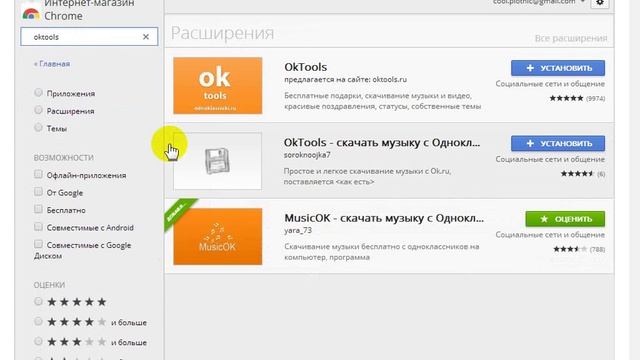Click MusicOK Социальные сети и общение category
Screen dimensions: 640x360
pos(550,235)
